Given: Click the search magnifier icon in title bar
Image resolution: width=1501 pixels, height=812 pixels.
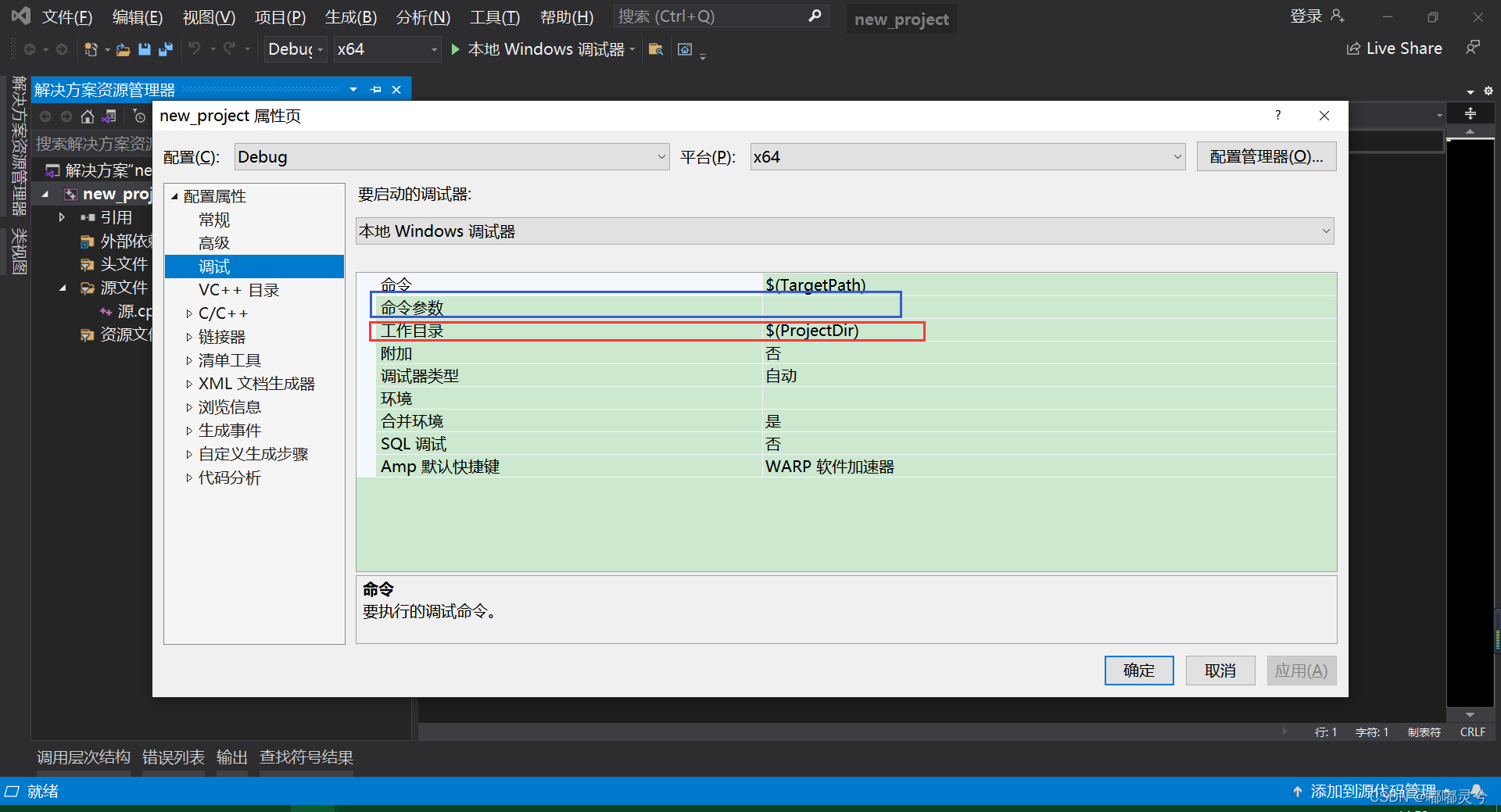Looking at the screenshot, I should [x=815, y=16].
